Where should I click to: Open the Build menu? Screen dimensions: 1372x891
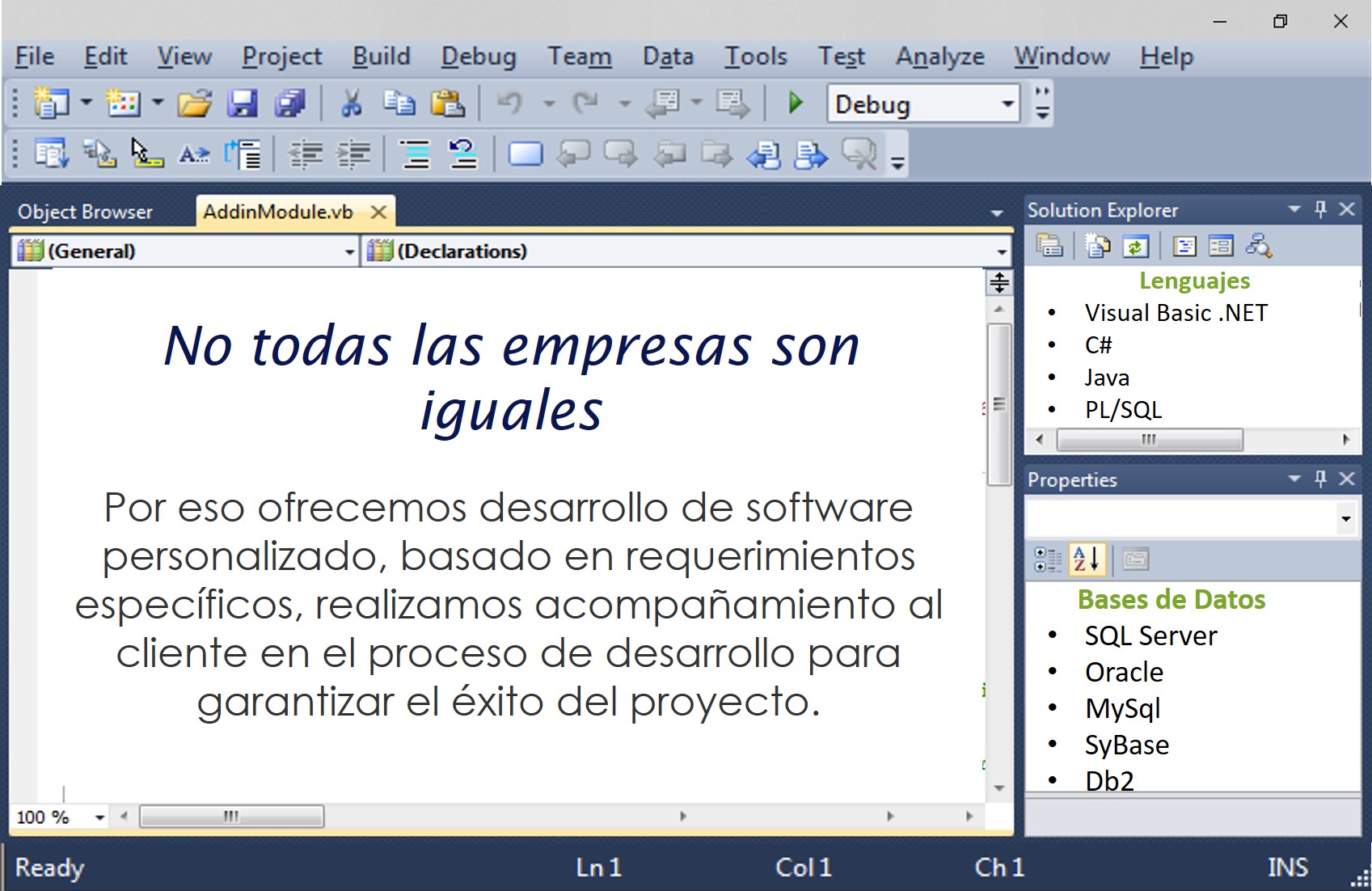[381, 57]
